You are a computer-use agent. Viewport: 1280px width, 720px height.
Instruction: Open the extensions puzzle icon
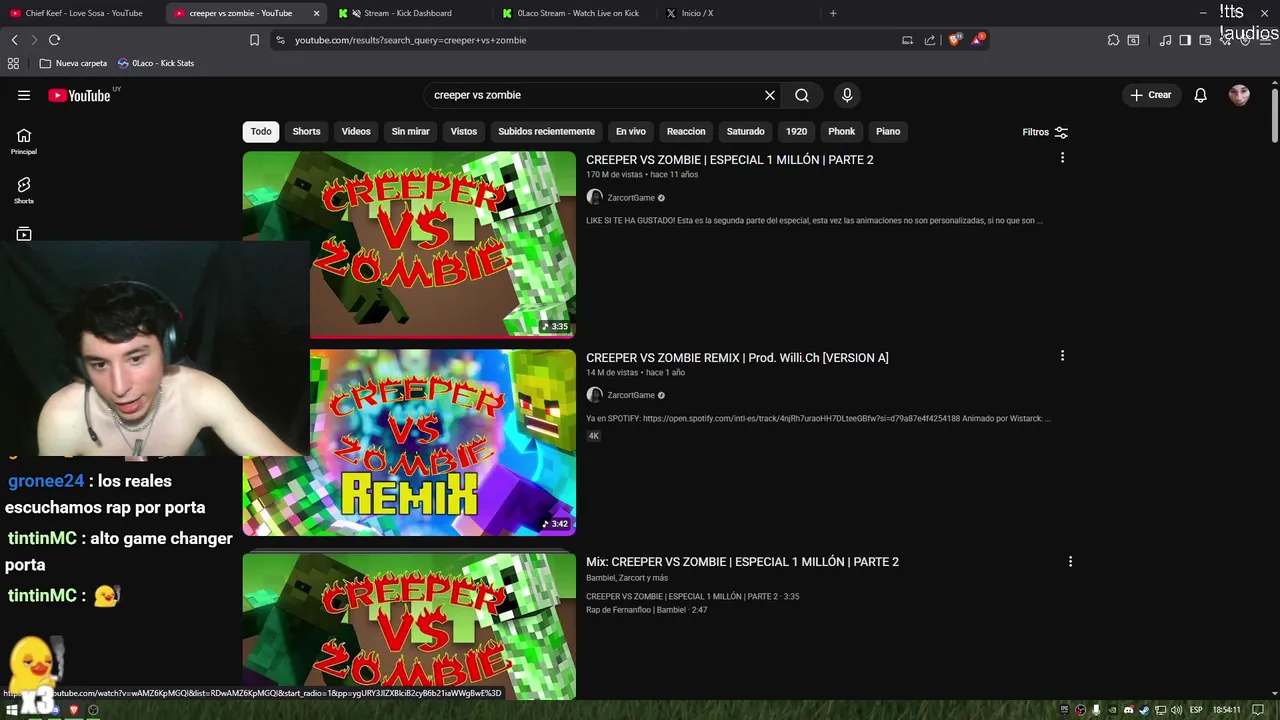tap(1113, 40)
